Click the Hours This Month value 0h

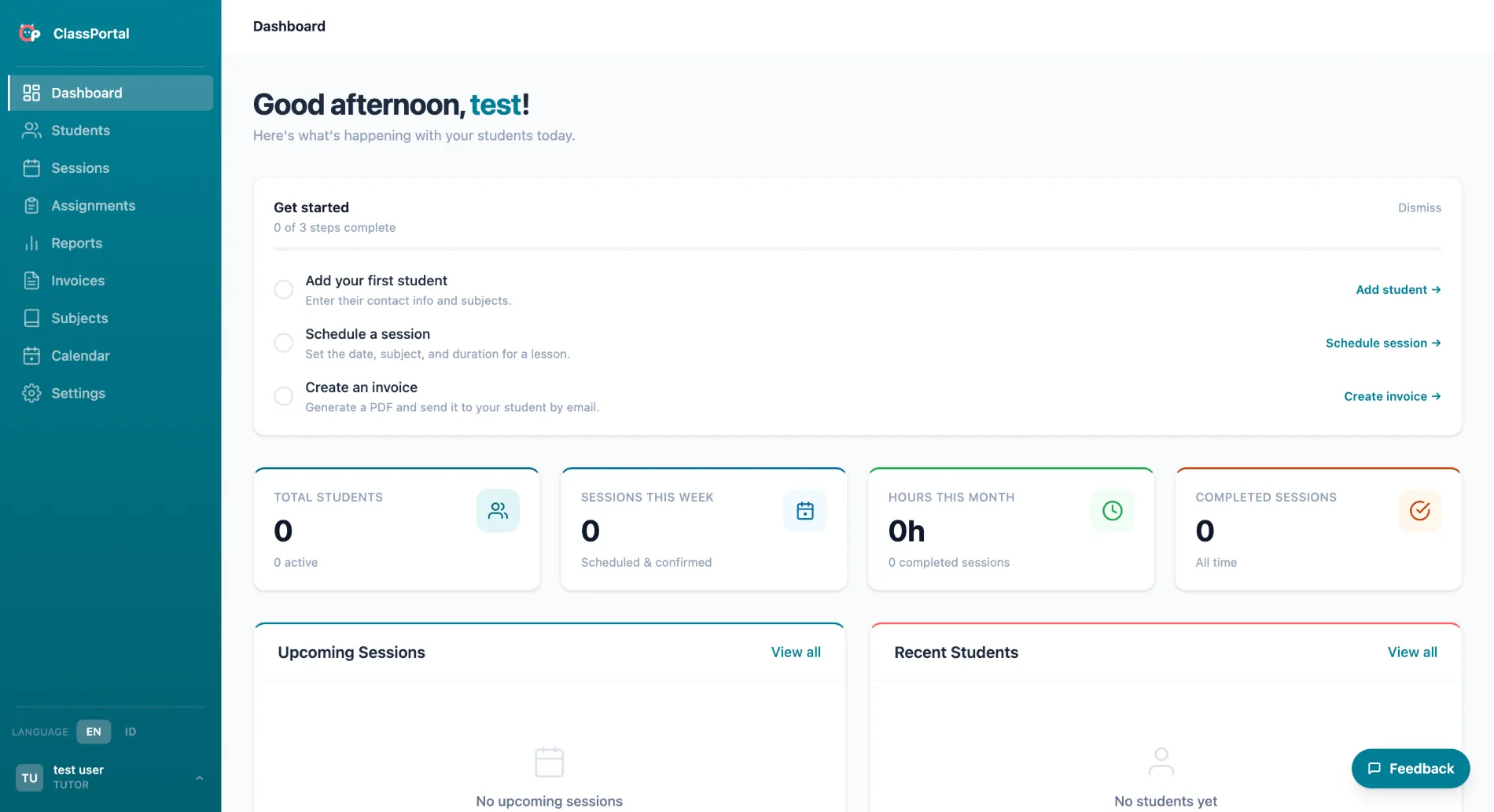[x=907, y=531]
